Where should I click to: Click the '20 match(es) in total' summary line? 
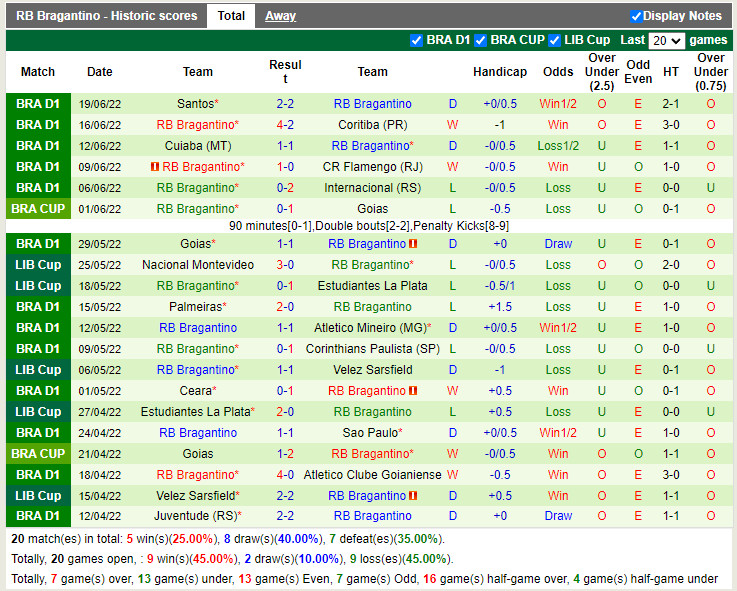pos(228,538)
